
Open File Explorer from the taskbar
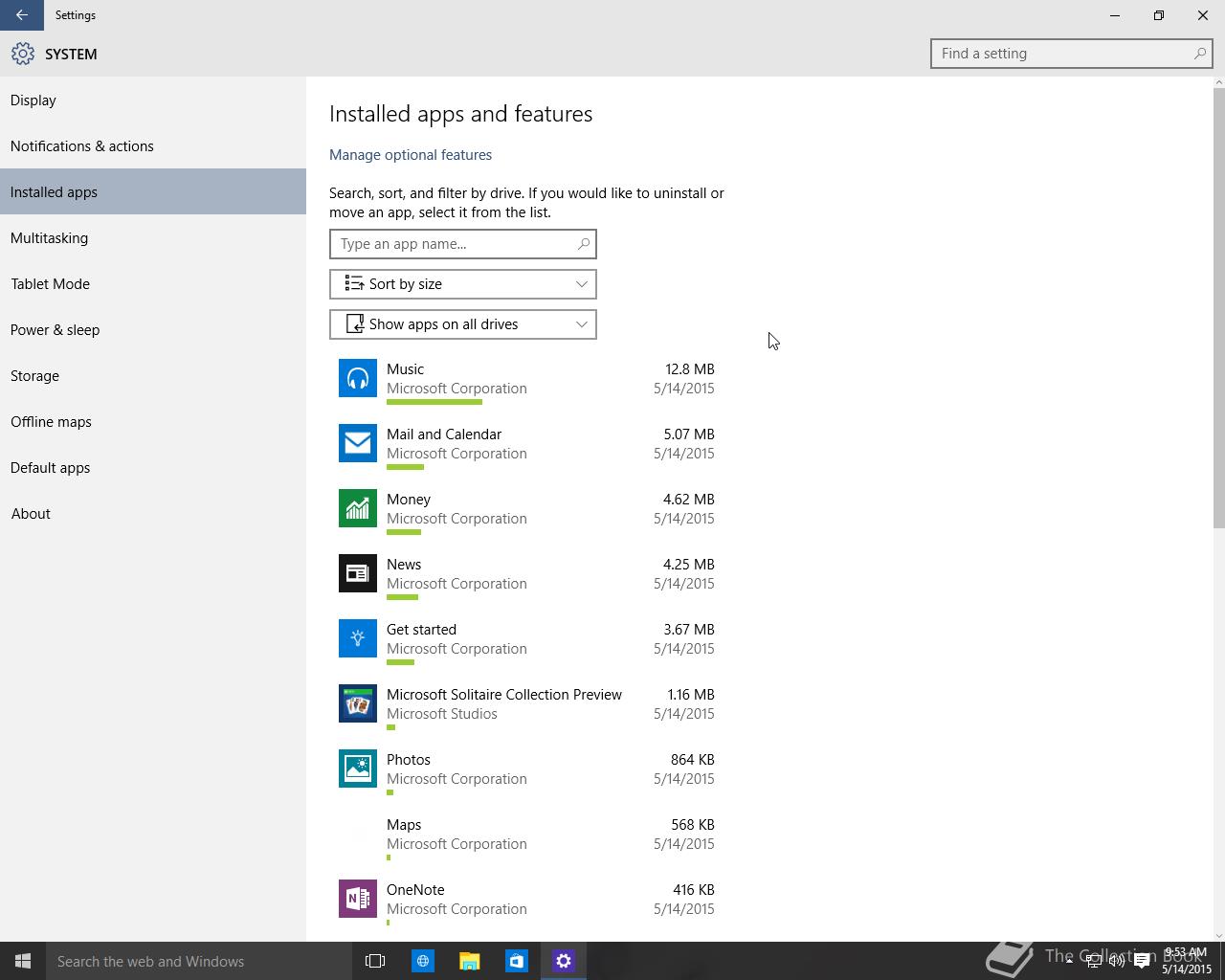(x=469, y=961)
